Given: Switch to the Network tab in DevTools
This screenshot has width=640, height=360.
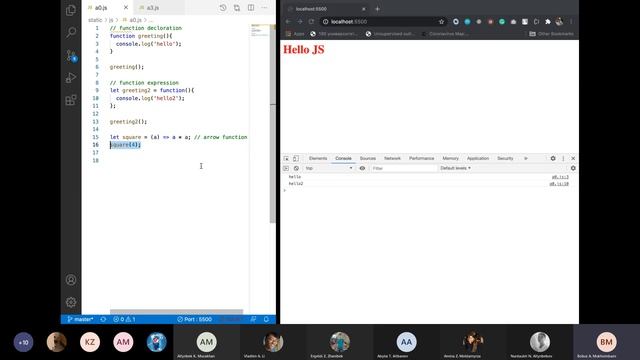Looking at the screenshot, I should click(x=392, y=158).
